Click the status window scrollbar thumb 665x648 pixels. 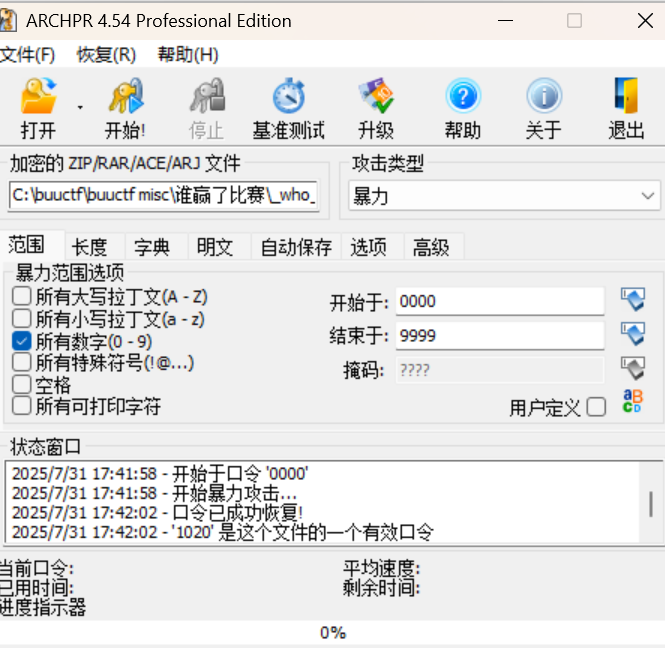[x=651, y=504]
